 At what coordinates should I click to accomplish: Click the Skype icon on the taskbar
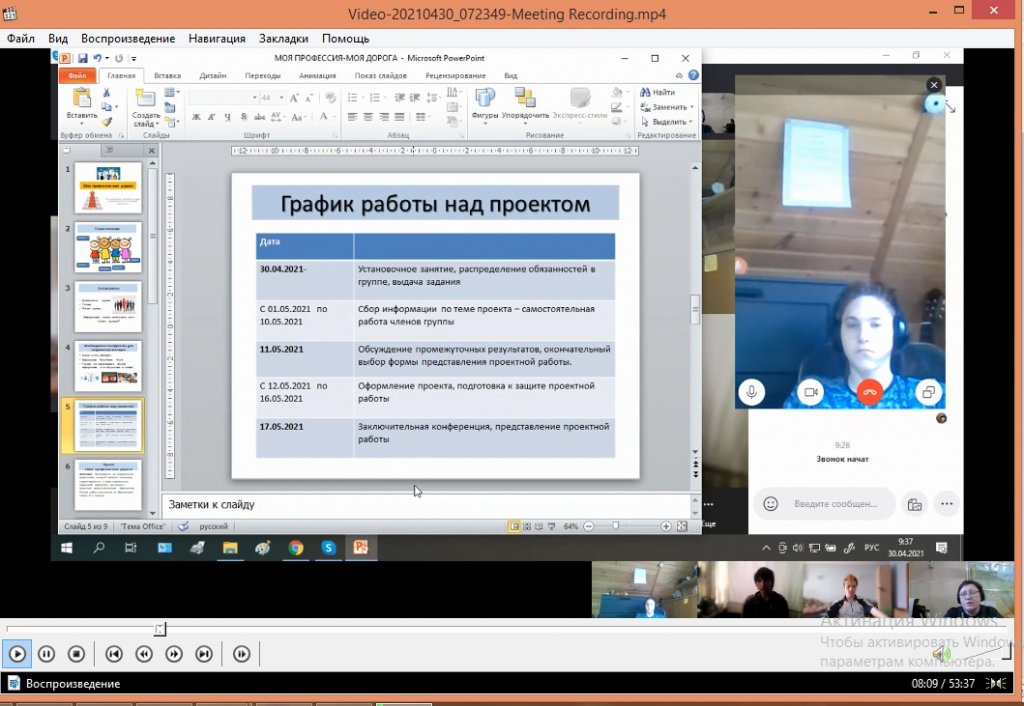[x=328, y=547]
